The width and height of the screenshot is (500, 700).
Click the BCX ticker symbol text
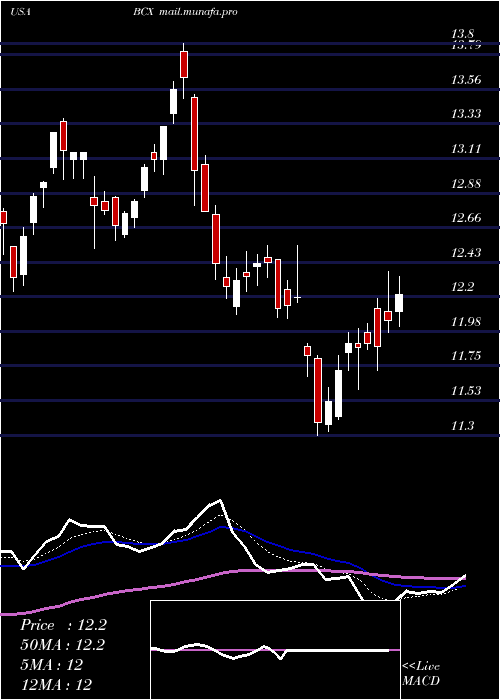click(143, 12)
